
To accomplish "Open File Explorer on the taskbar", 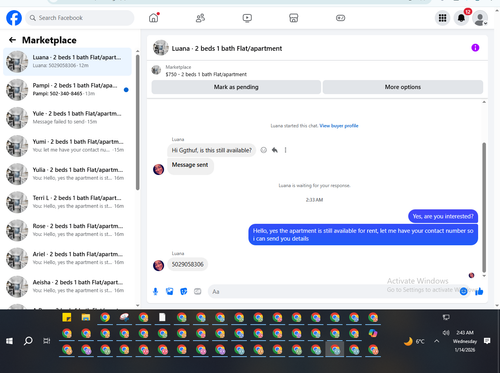I will (86, 317).
